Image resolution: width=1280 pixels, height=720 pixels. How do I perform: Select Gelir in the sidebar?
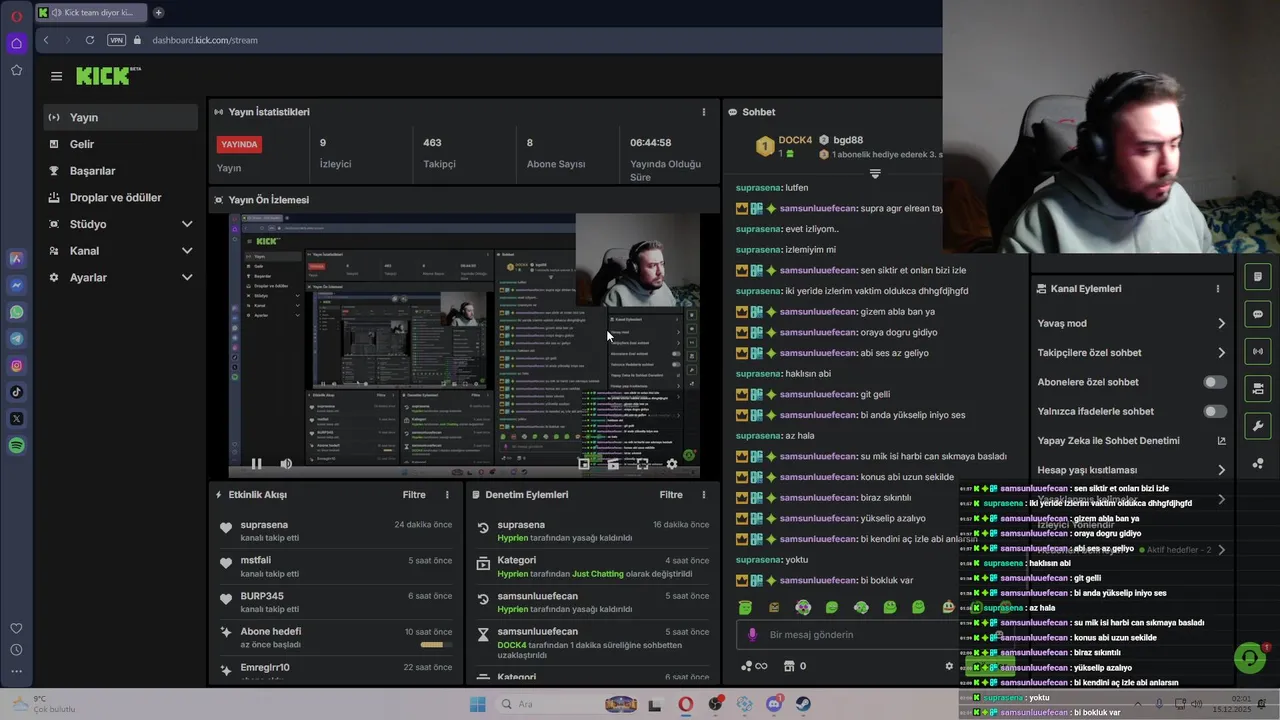[120, 144]
